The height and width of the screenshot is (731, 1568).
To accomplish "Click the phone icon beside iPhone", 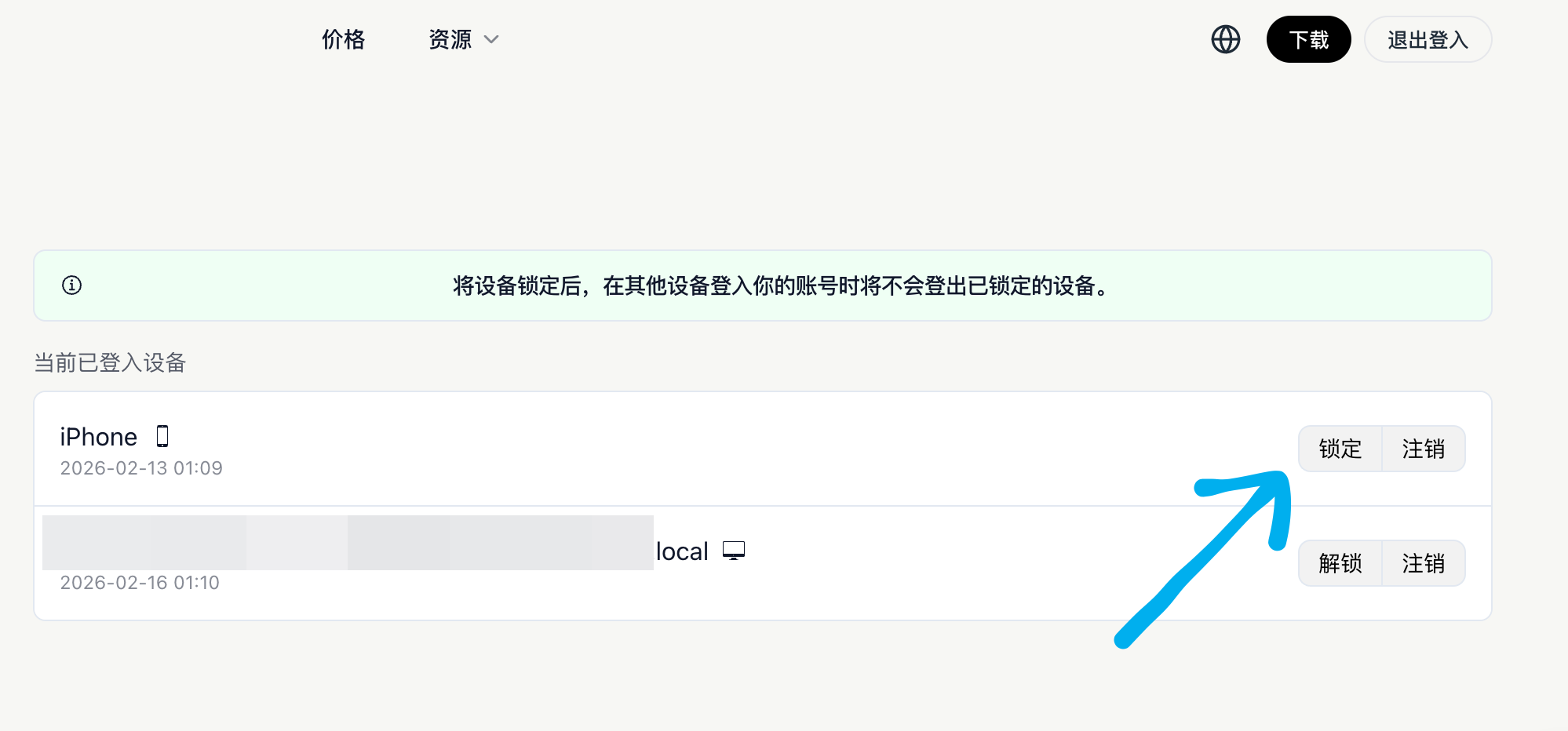I will point(162,436).
